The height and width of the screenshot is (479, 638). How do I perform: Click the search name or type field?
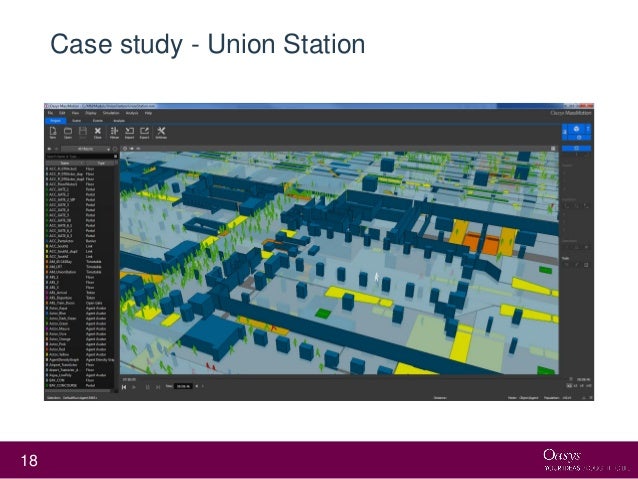coord(79,156)
